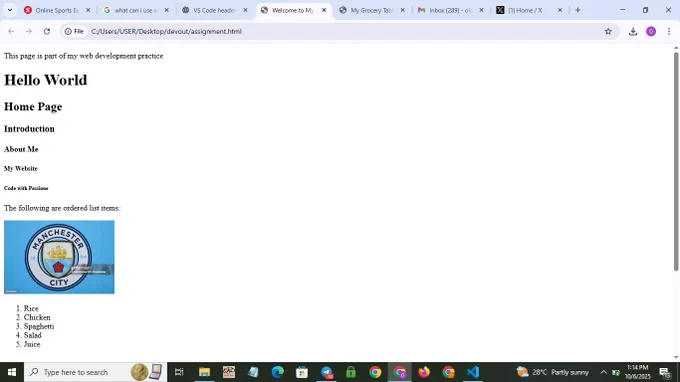Click the 'Juice' list item
680x382 pixels.
32,344
